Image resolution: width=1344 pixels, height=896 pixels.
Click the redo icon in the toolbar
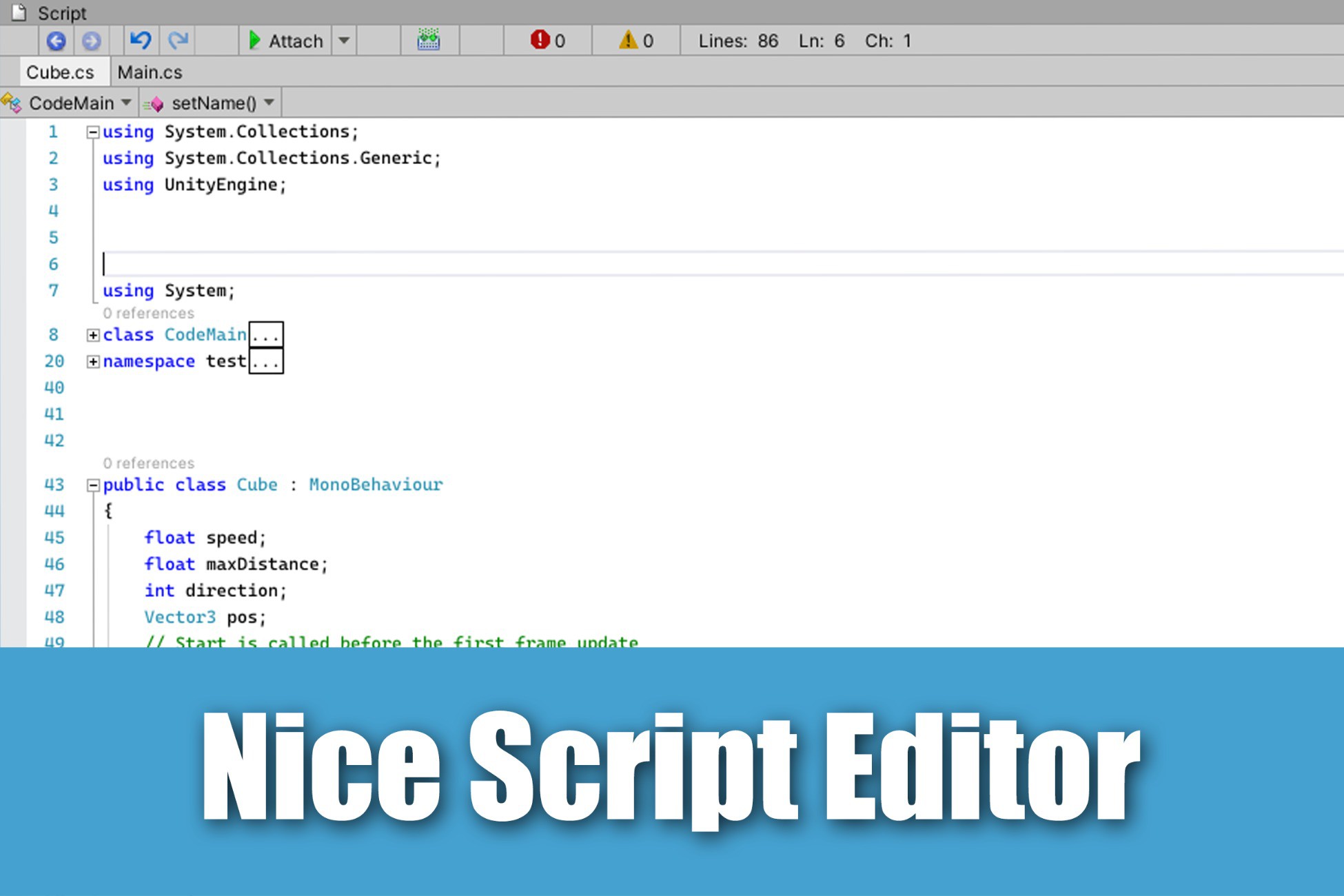click(177, 40)
